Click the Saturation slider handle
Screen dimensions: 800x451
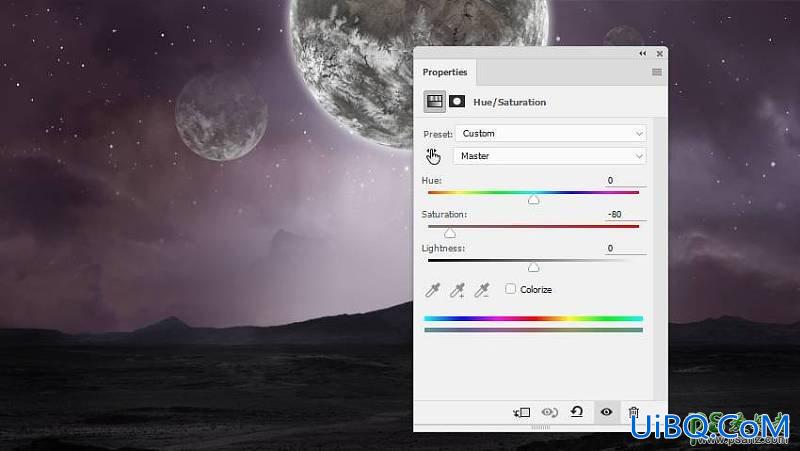449,234
